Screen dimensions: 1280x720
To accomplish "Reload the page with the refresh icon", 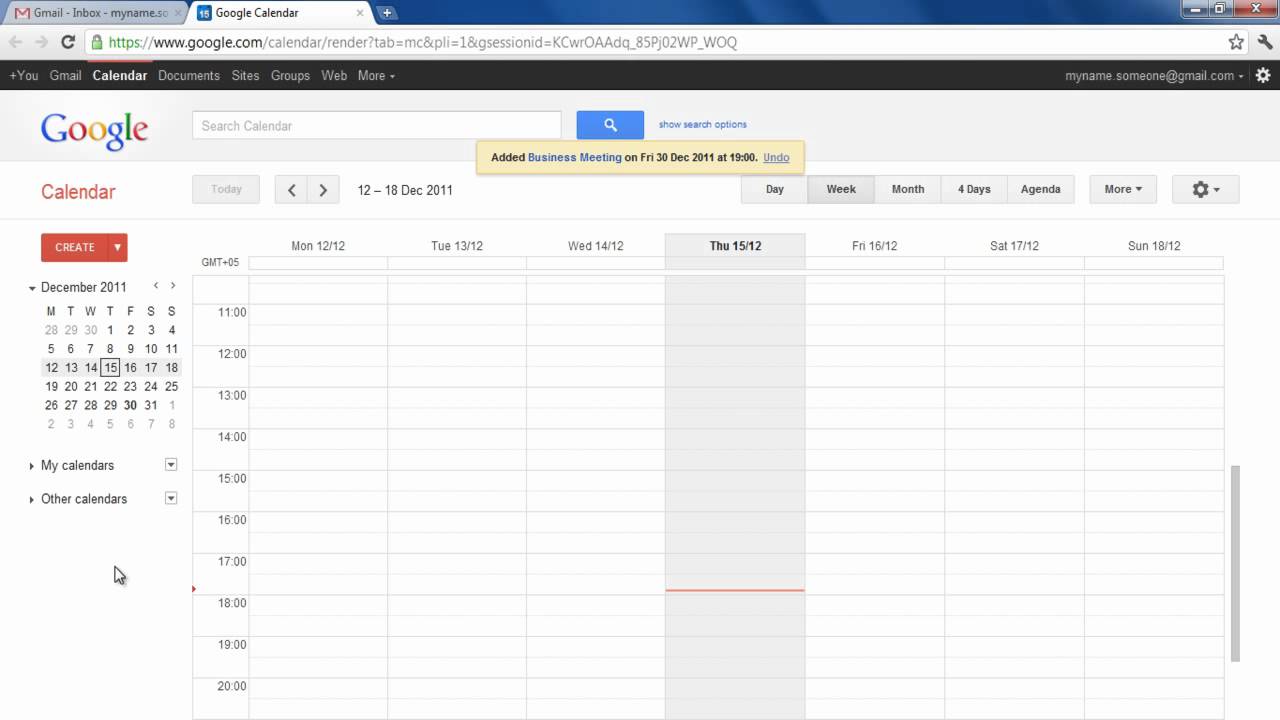I will click(x=67, y=42).
